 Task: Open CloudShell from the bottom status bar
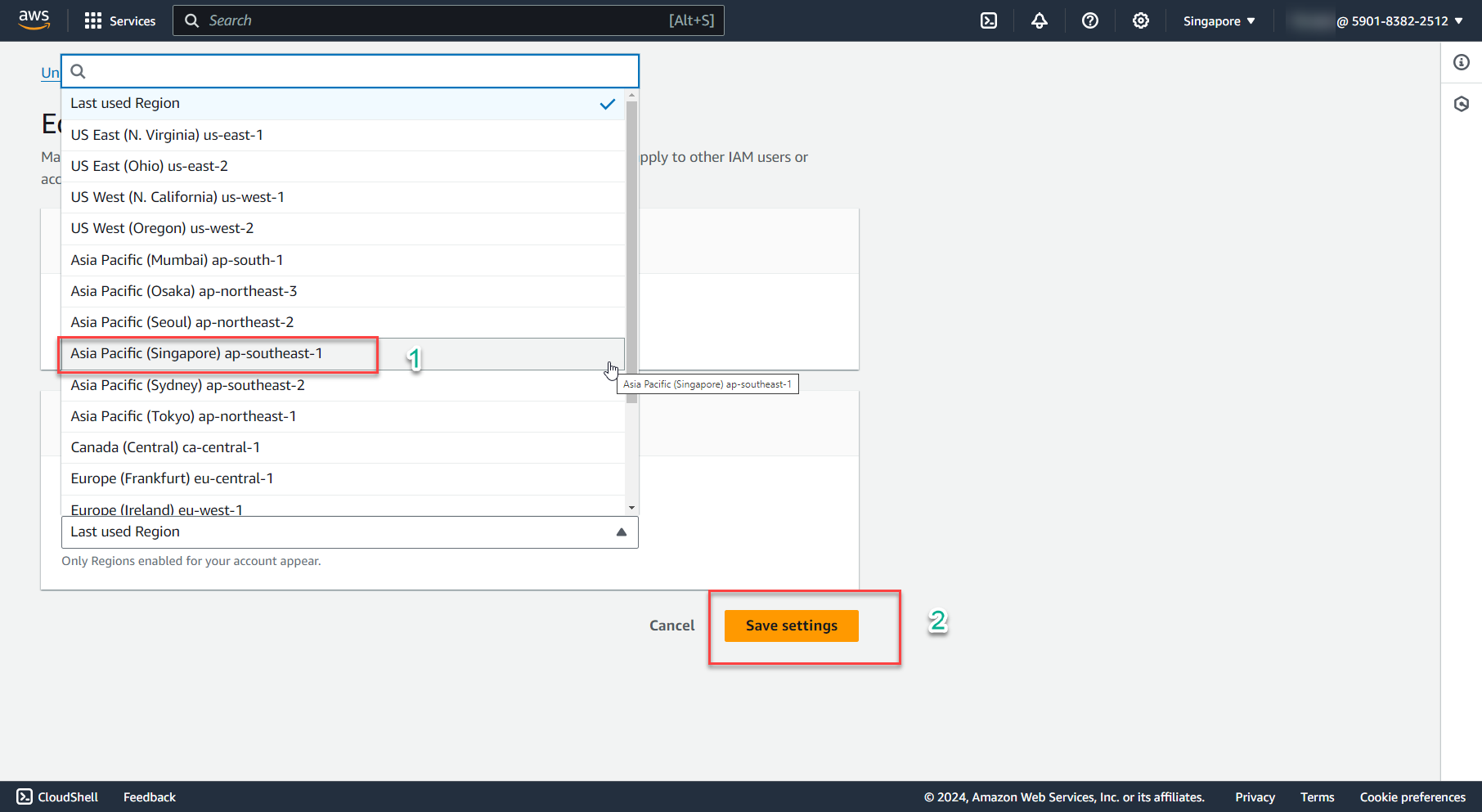56,796
